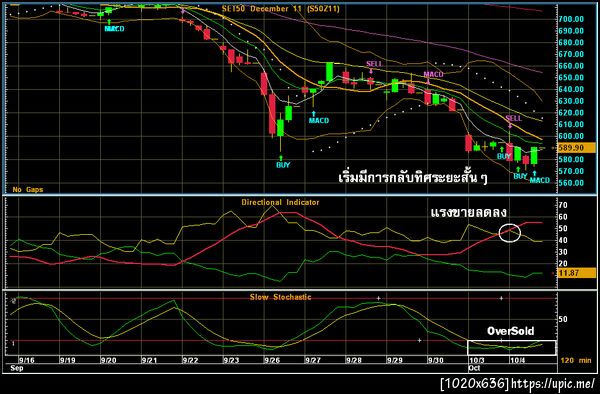600x394 pixels.
Task: Select the 9/21 date label
Action: pyautogui.click(x=149, y=360)
